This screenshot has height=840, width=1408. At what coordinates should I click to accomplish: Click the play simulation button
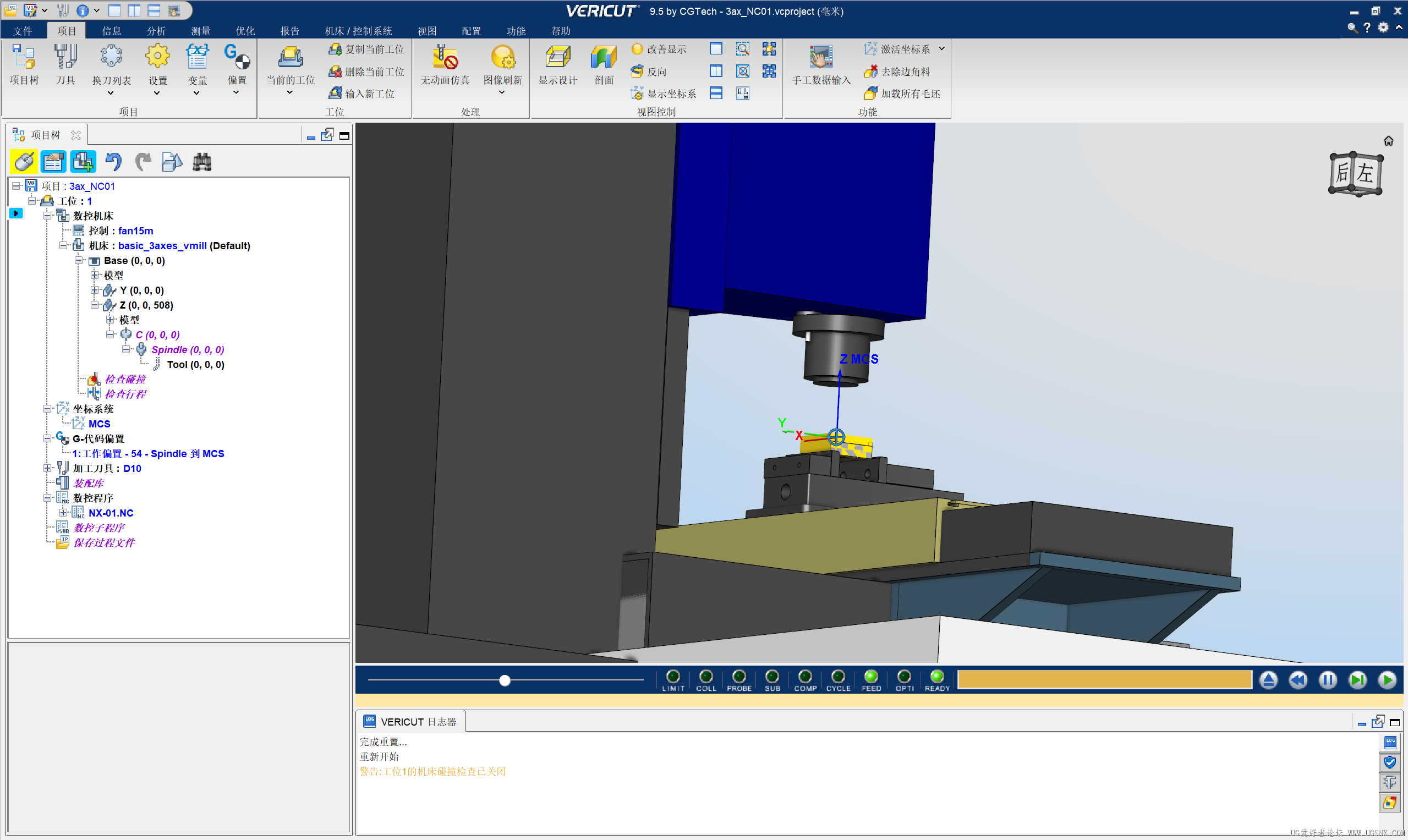(1387, 680)
